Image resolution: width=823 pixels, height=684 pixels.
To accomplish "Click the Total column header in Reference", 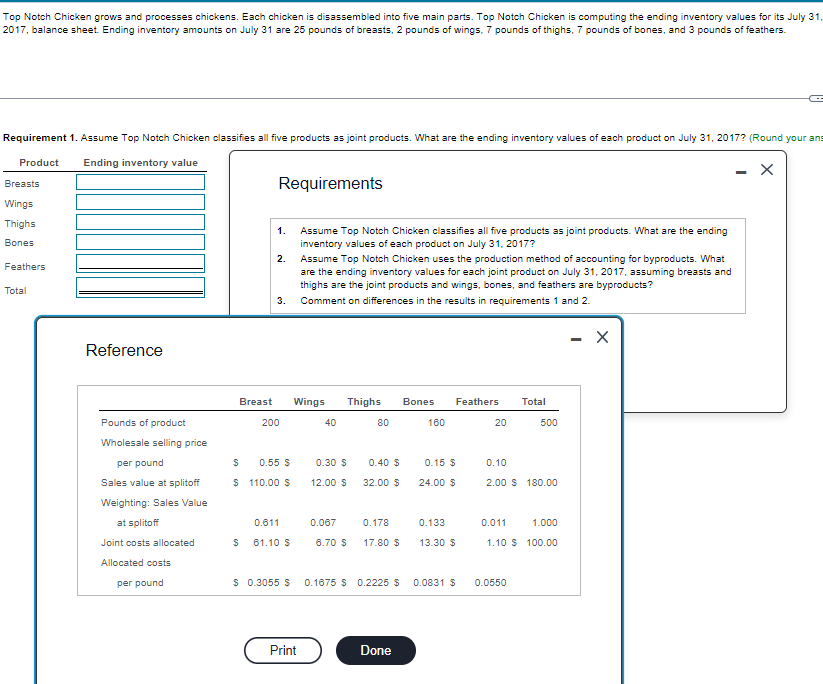I will [534, 402].
